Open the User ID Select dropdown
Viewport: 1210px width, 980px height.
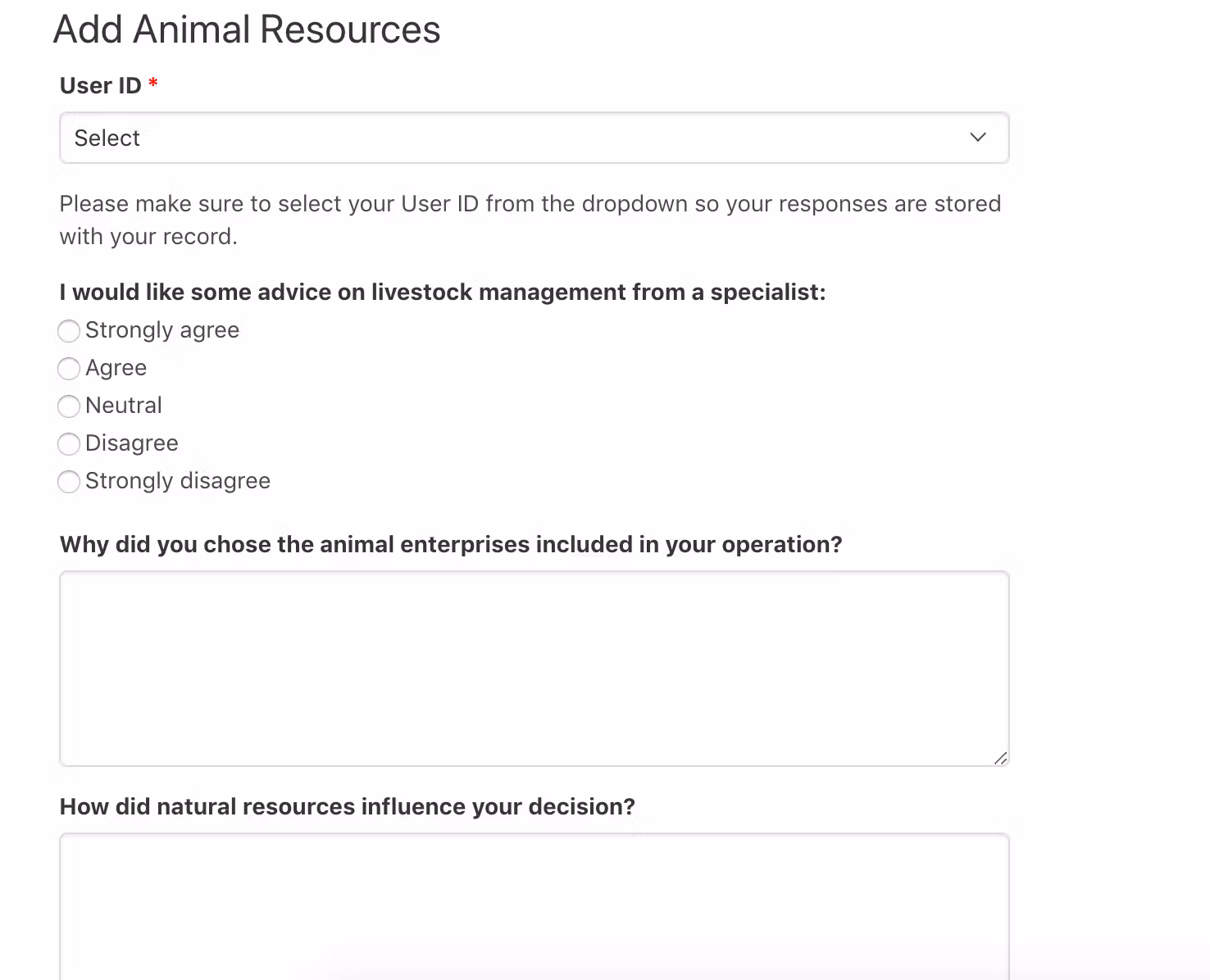(533, 138)
